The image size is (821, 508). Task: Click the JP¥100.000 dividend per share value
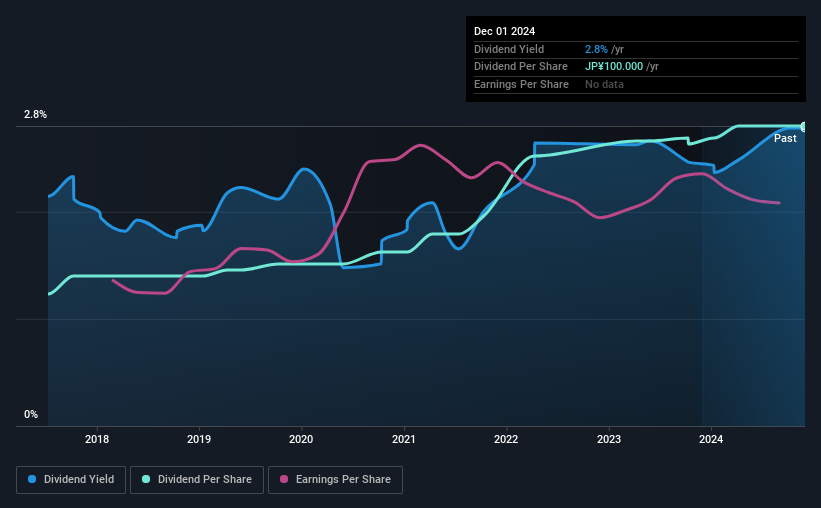614,67
